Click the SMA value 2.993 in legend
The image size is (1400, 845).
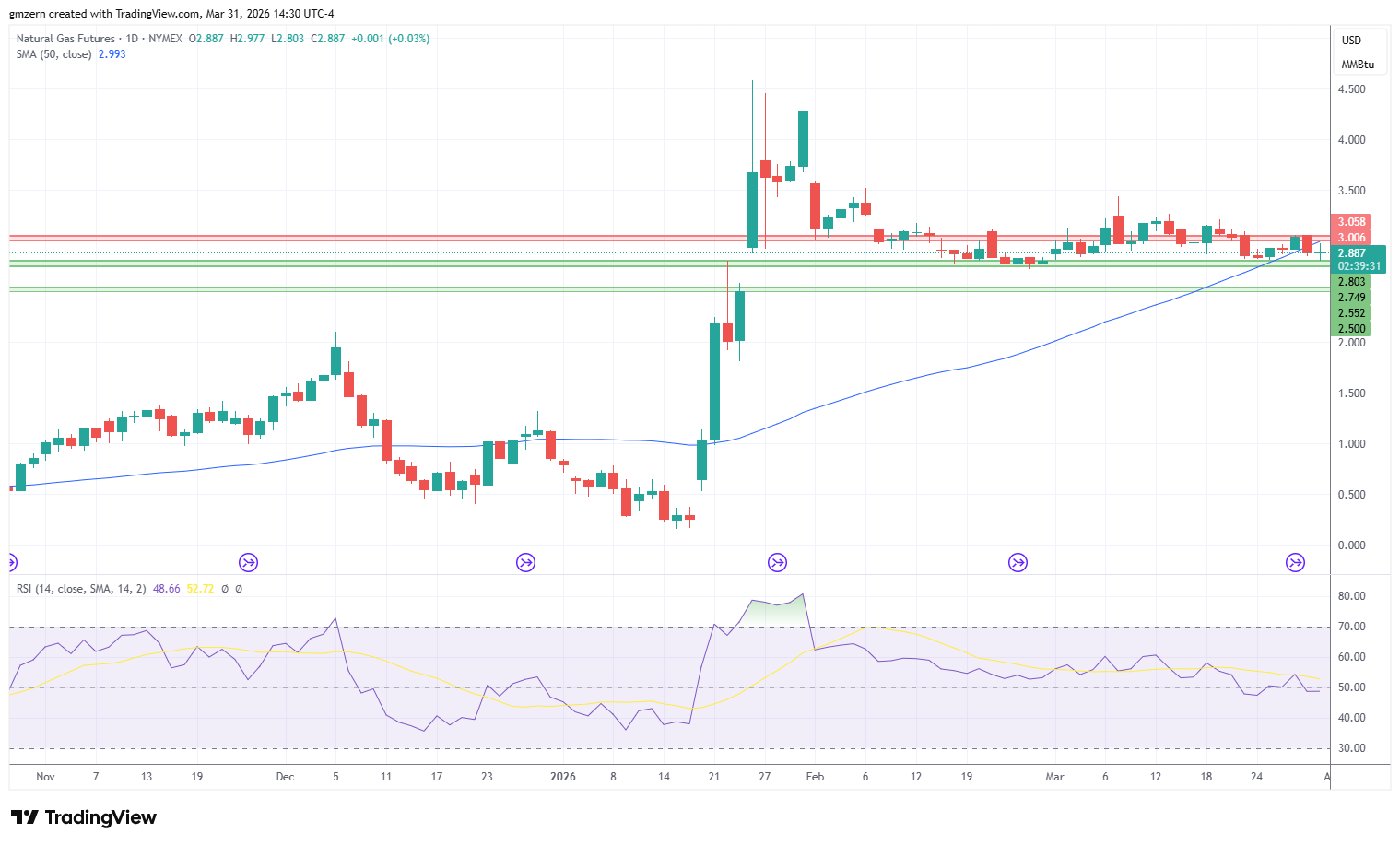coord(112,54)
